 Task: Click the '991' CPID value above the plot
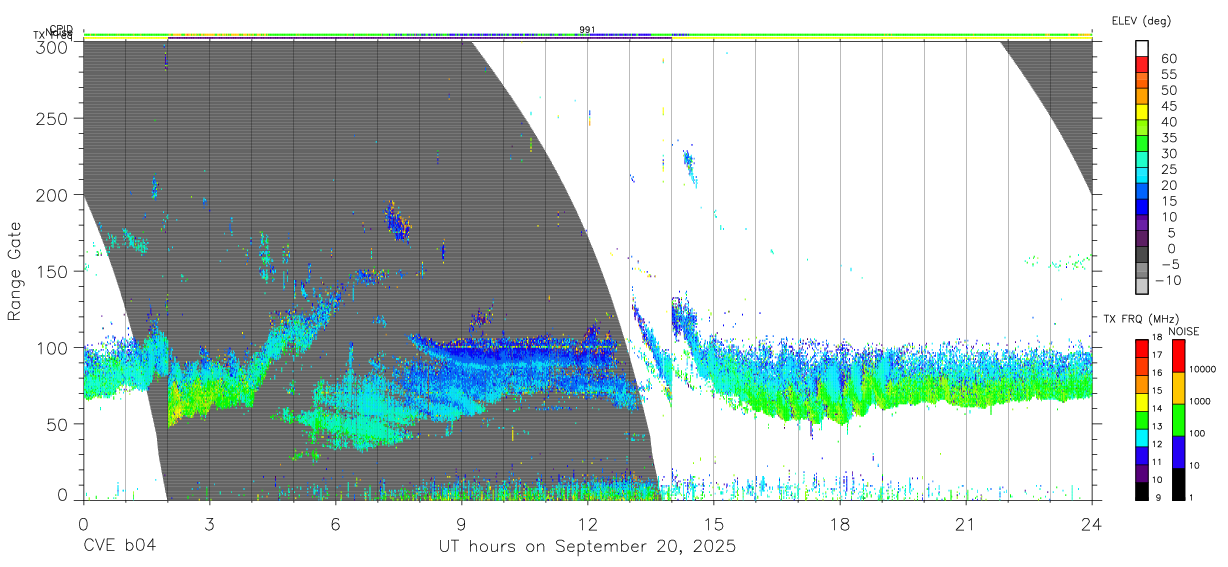[x=587, y=30]
